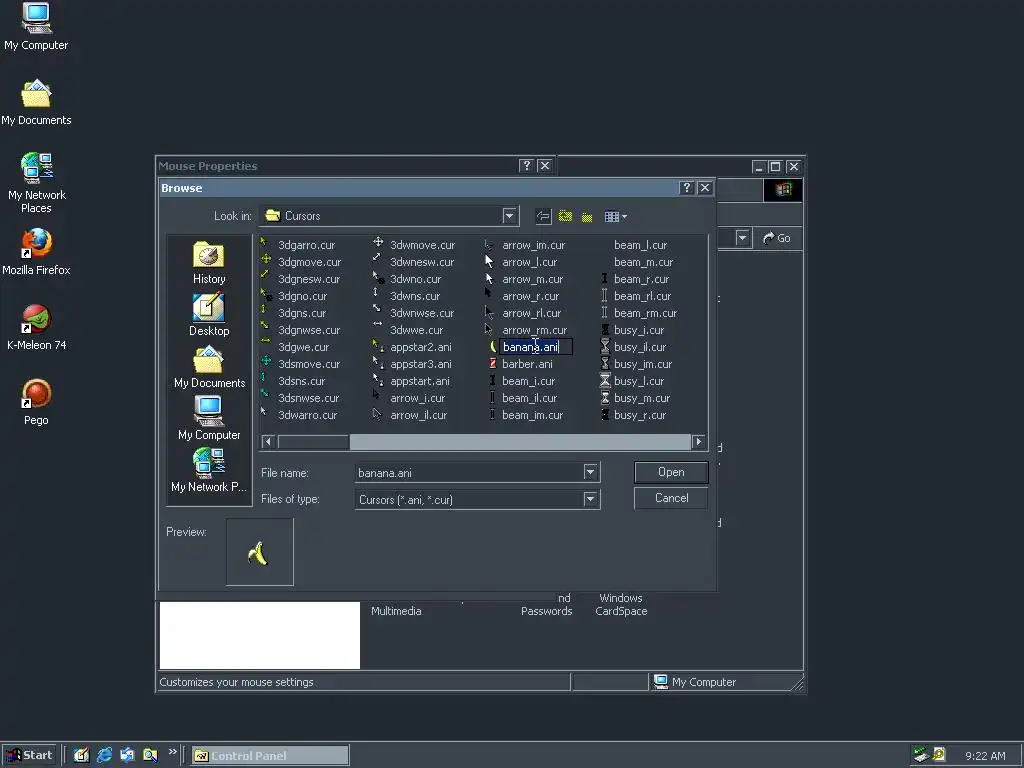Click the Cancel button

click(x=671, y=498)
